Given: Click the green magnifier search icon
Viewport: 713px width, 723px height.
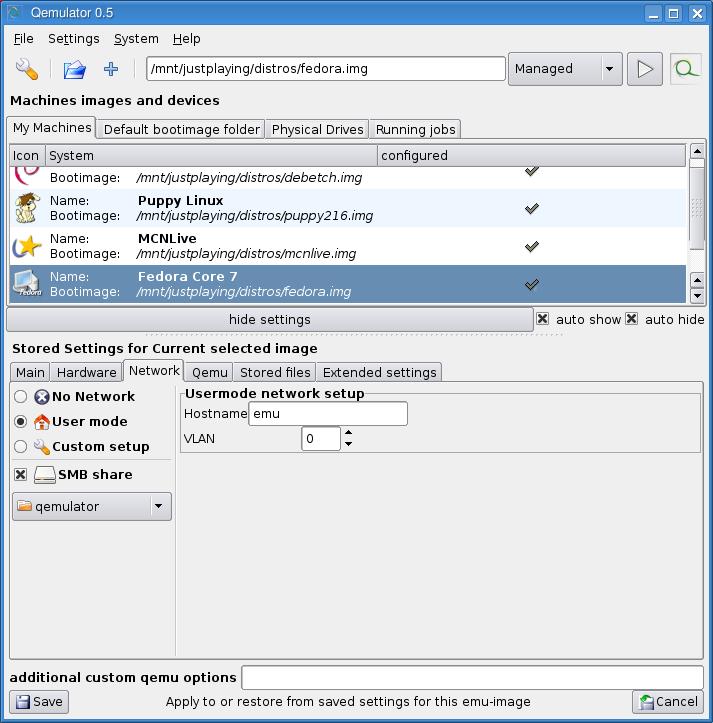Looking at the screenshot, I should pos(685,69).
